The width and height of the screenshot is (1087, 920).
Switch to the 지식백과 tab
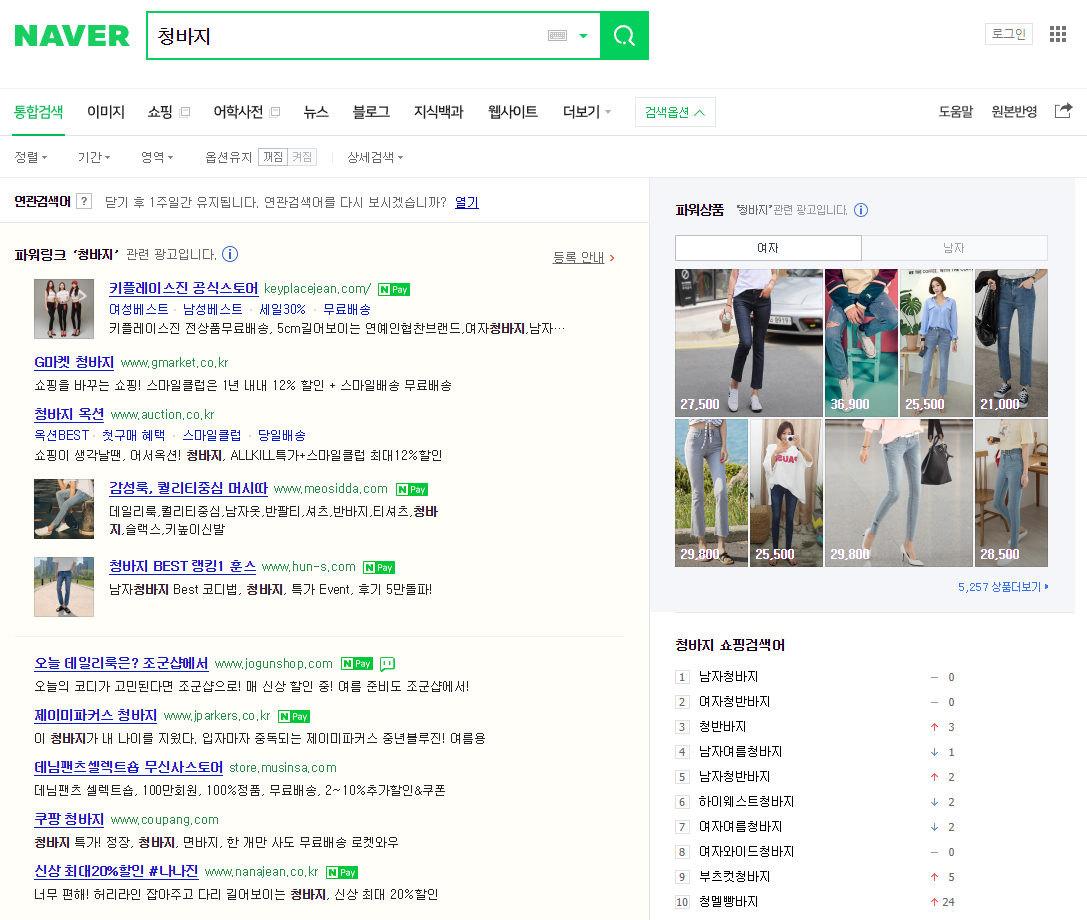click(439, 112)
